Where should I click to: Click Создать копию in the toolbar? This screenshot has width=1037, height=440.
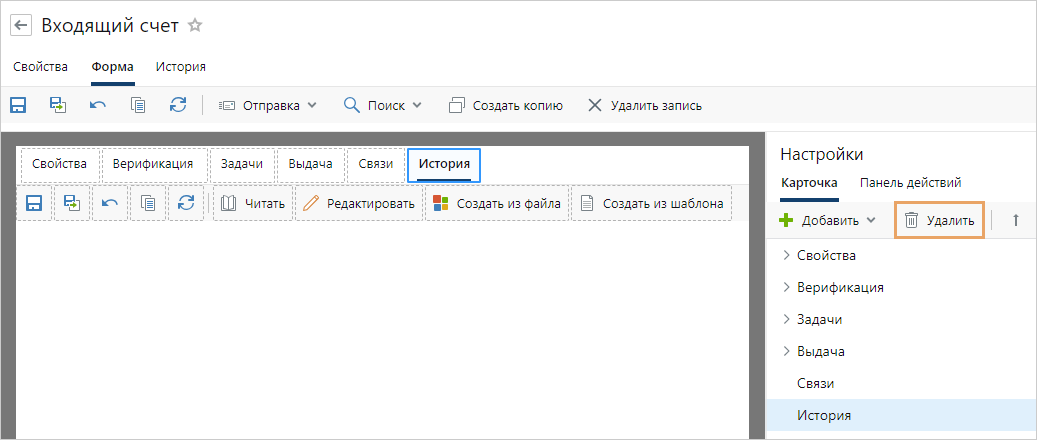[506, 105]
